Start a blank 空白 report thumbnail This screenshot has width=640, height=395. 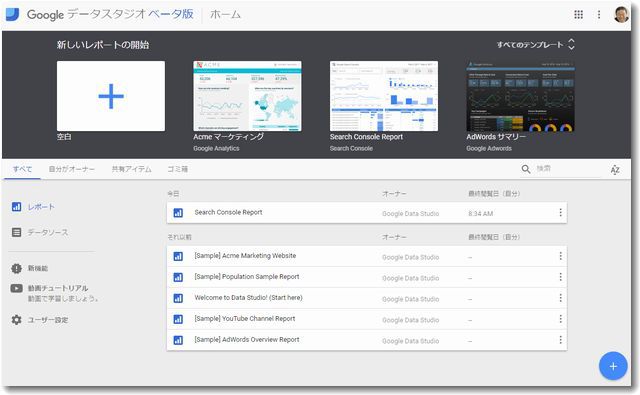coord(111,96)
